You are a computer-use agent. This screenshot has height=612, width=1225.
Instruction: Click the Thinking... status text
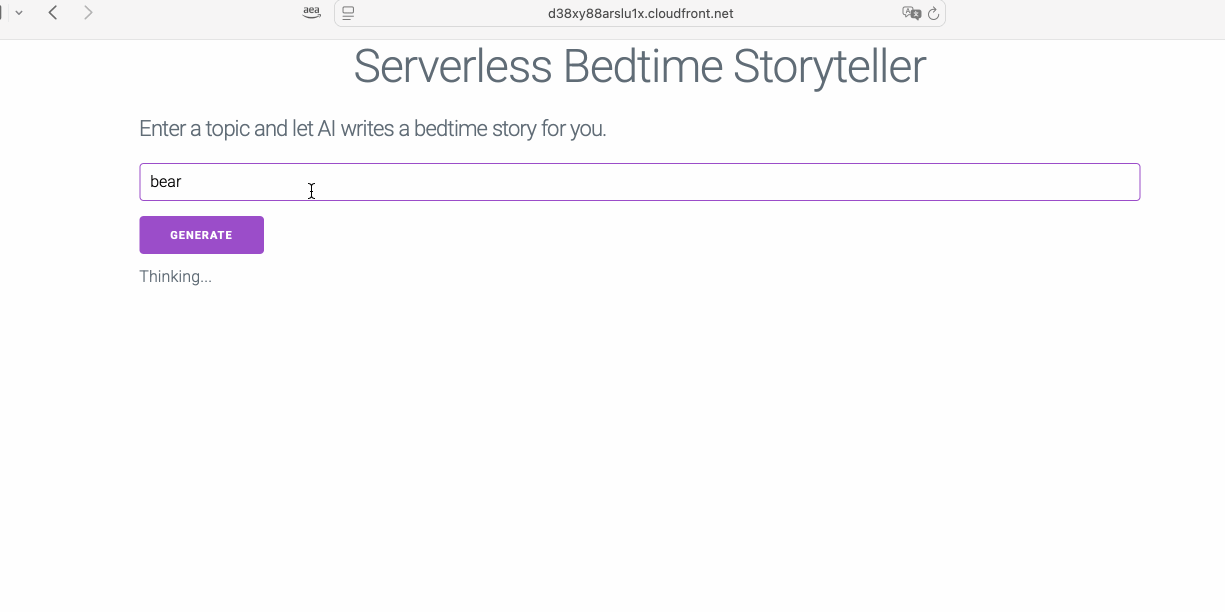tap(175, 277)
